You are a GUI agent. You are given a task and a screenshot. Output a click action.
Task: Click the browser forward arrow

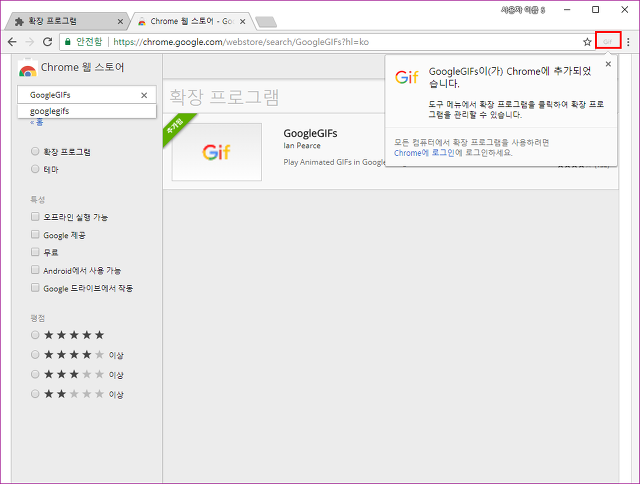point(30,42)
